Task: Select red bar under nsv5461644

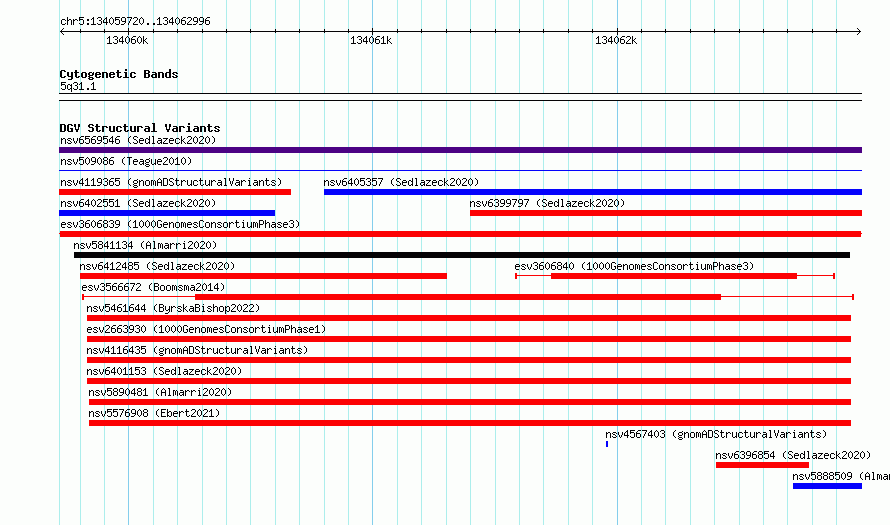Action: (469, 318)
